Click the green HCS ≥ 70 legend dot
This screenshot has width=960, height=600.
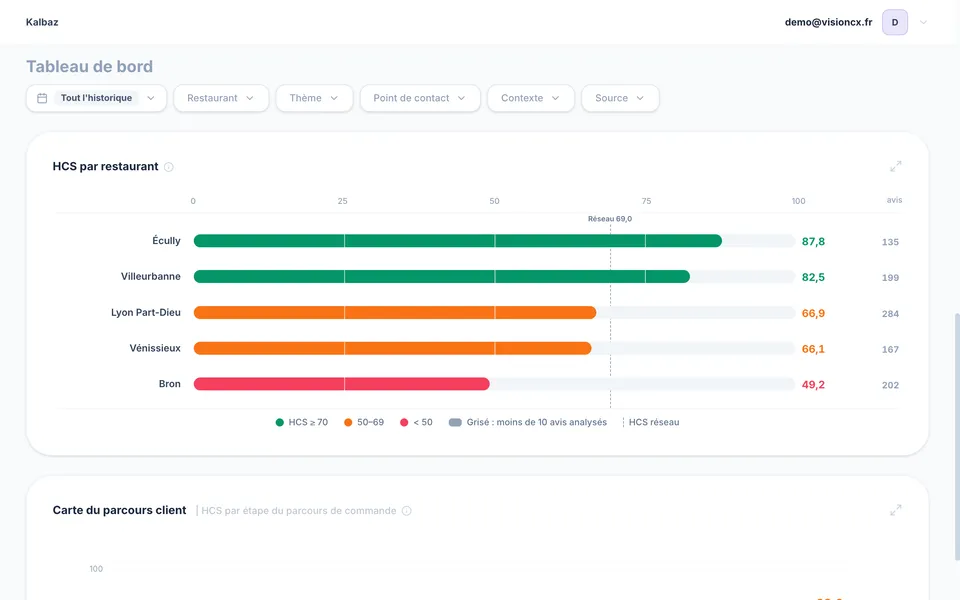(x=280, y=422)
